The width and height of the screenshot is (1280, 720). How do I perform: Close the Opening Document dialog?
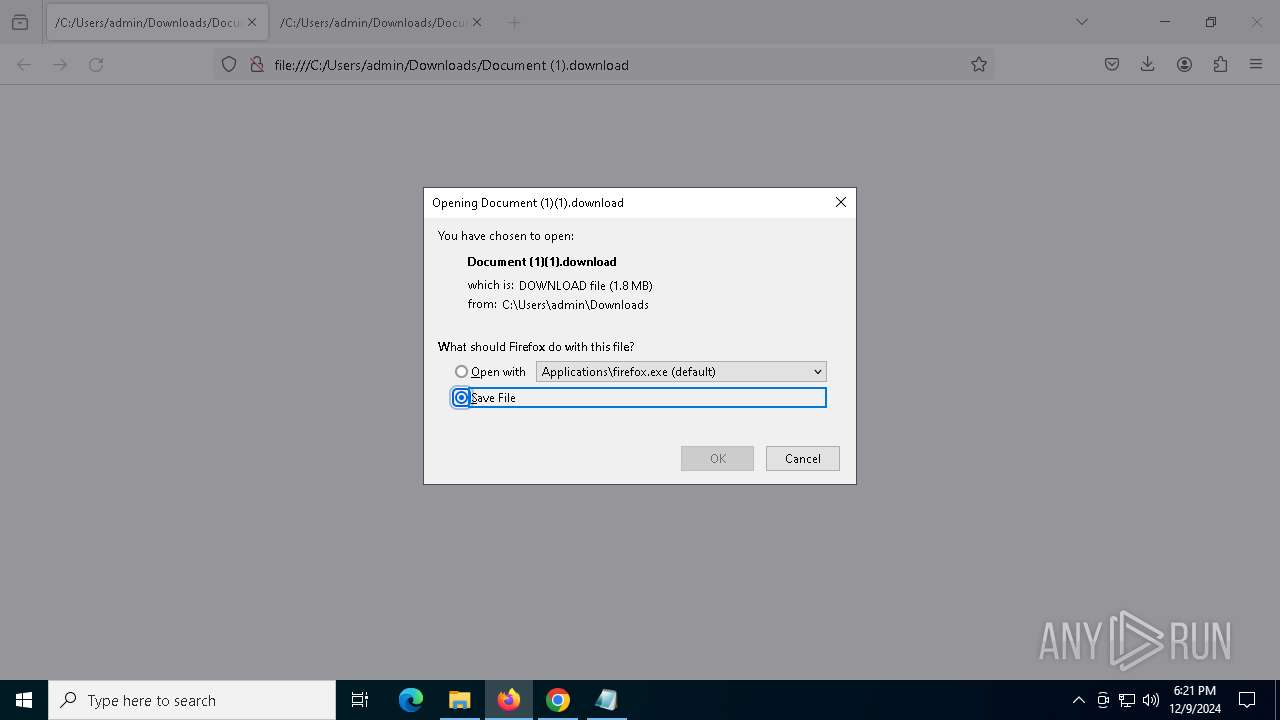point(841,202)
